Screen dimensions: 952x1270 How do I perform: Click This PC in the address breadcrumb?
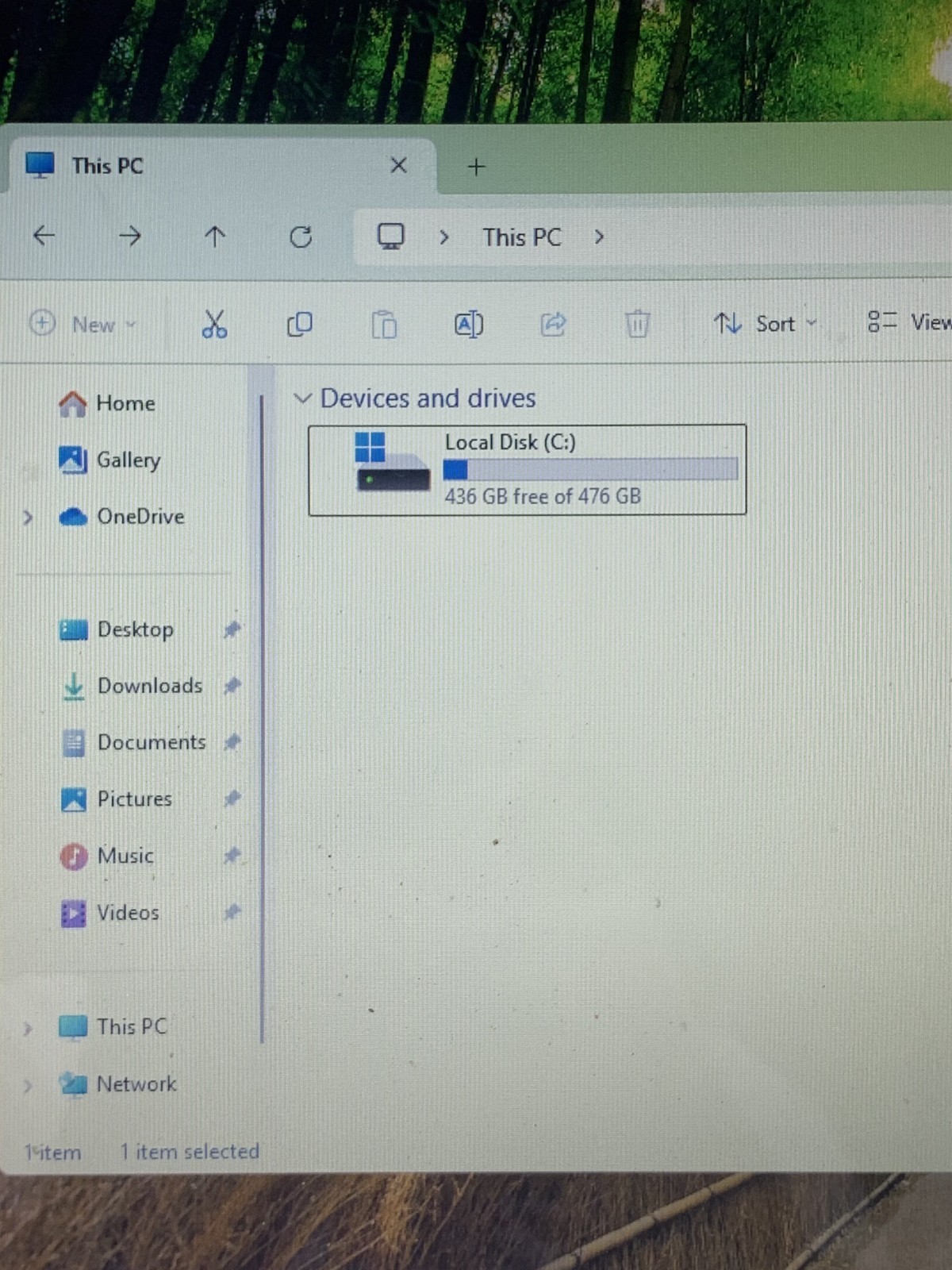522,237
